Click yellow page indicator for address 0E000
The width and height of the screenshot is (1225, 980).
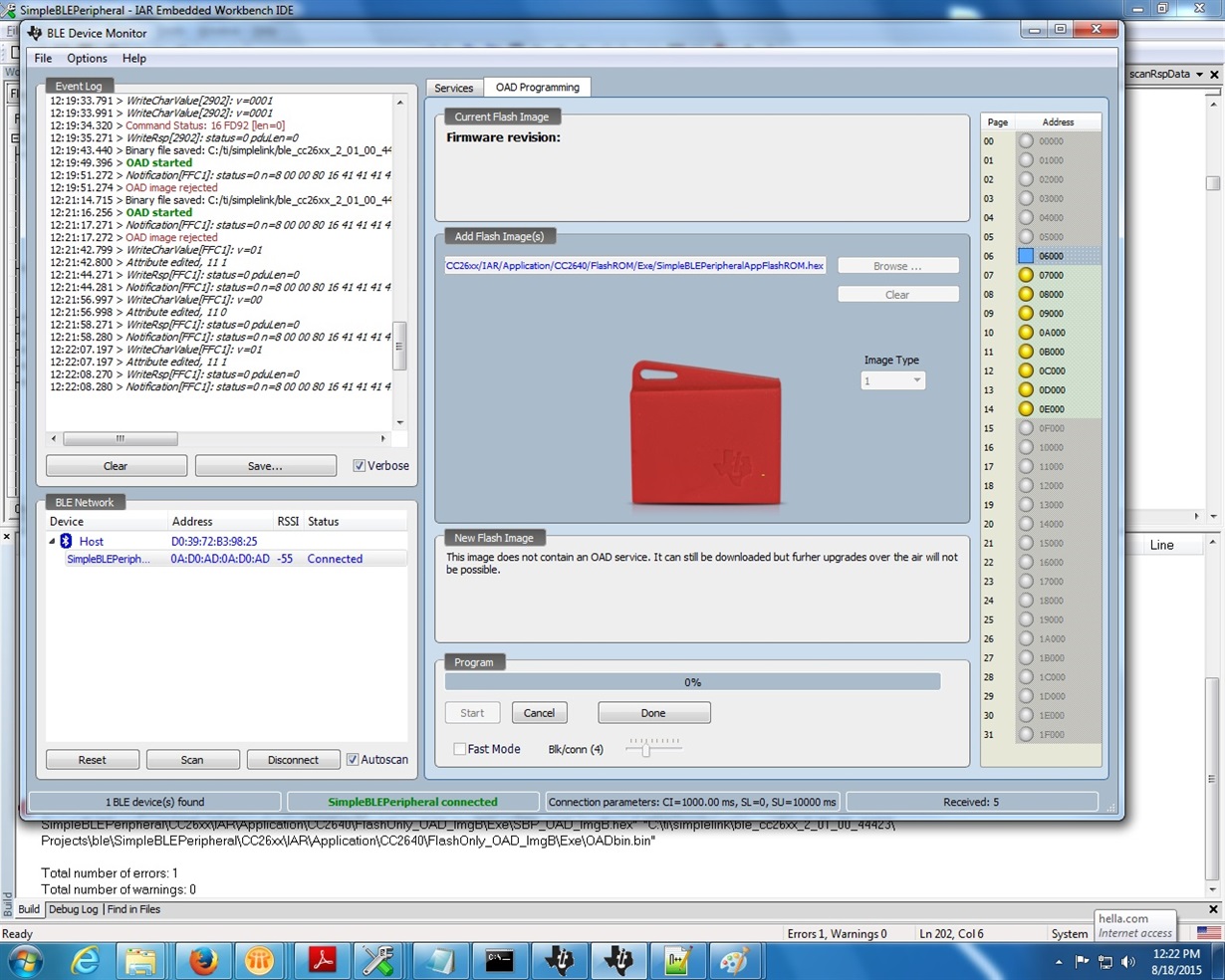(1026, 408)
